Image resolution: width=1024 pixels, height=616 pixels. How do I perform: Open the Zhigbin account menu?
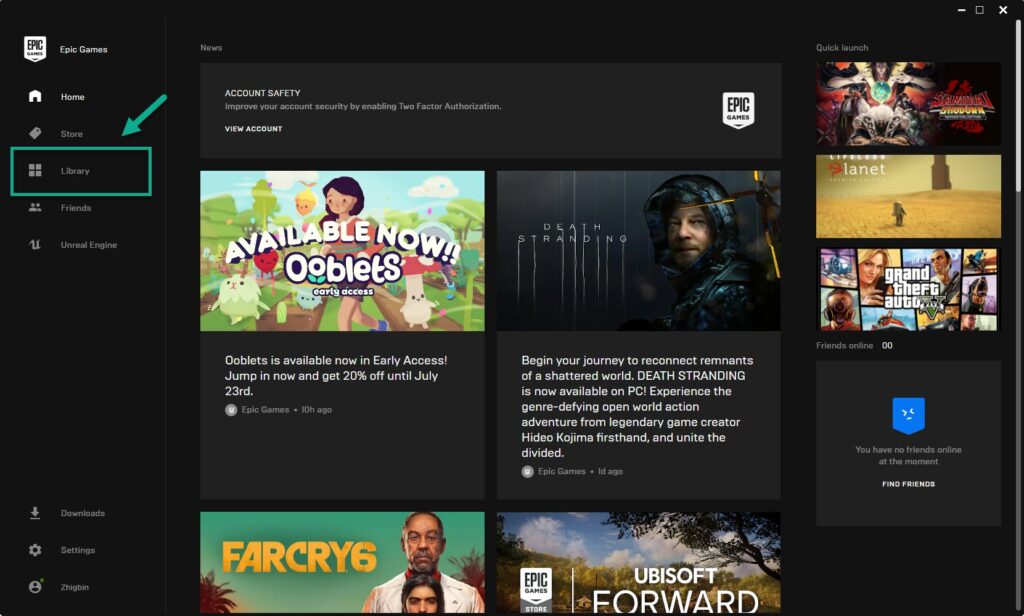point(74,587)
